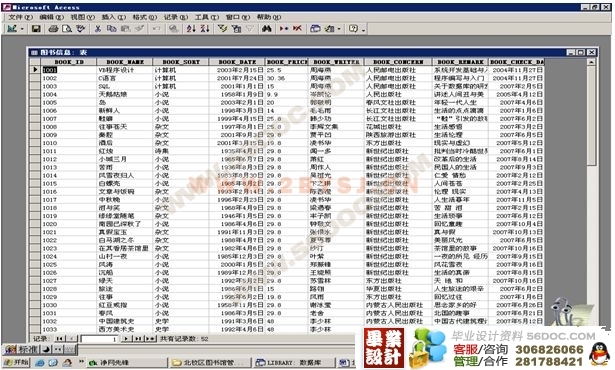Viewport: 615px width, 370px height.
Task: Click the Save icon in the toolbar
Action: coord(36,29)
